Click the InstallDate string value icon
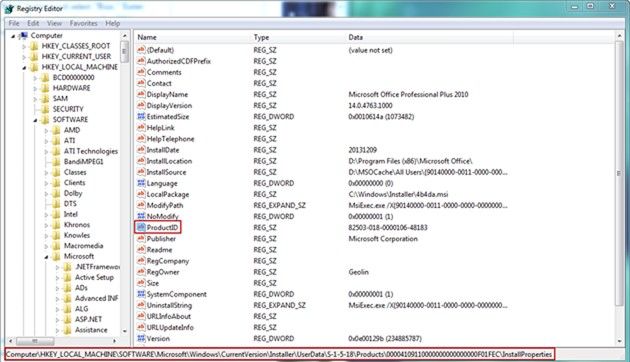Screen dimensions: 630x362 pos(141,150)
